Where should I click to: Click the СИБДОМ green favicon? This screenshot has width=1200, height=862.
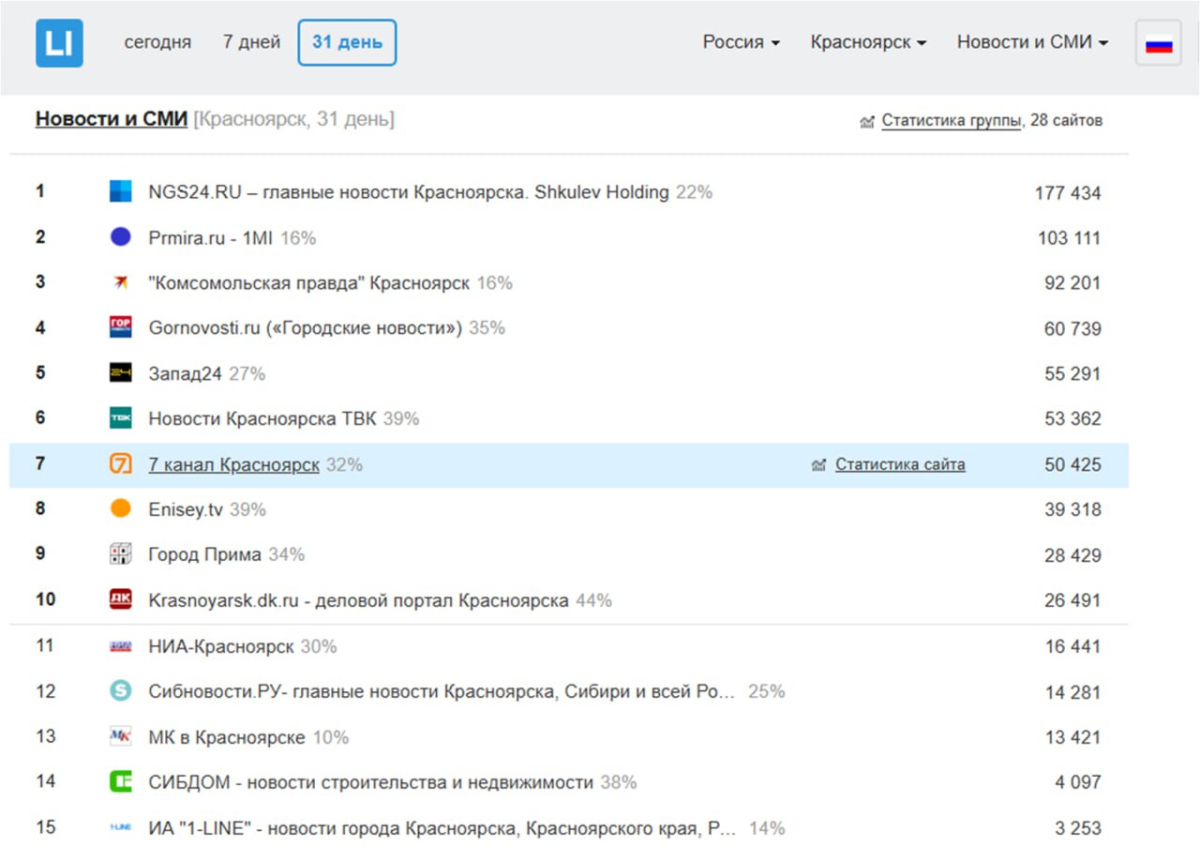pyautogui.click(x=120, y=782)
